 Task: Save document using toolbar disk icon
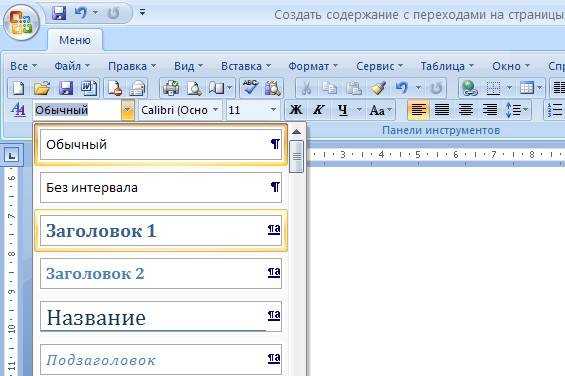pyautogui.click(x=66, y=88)
